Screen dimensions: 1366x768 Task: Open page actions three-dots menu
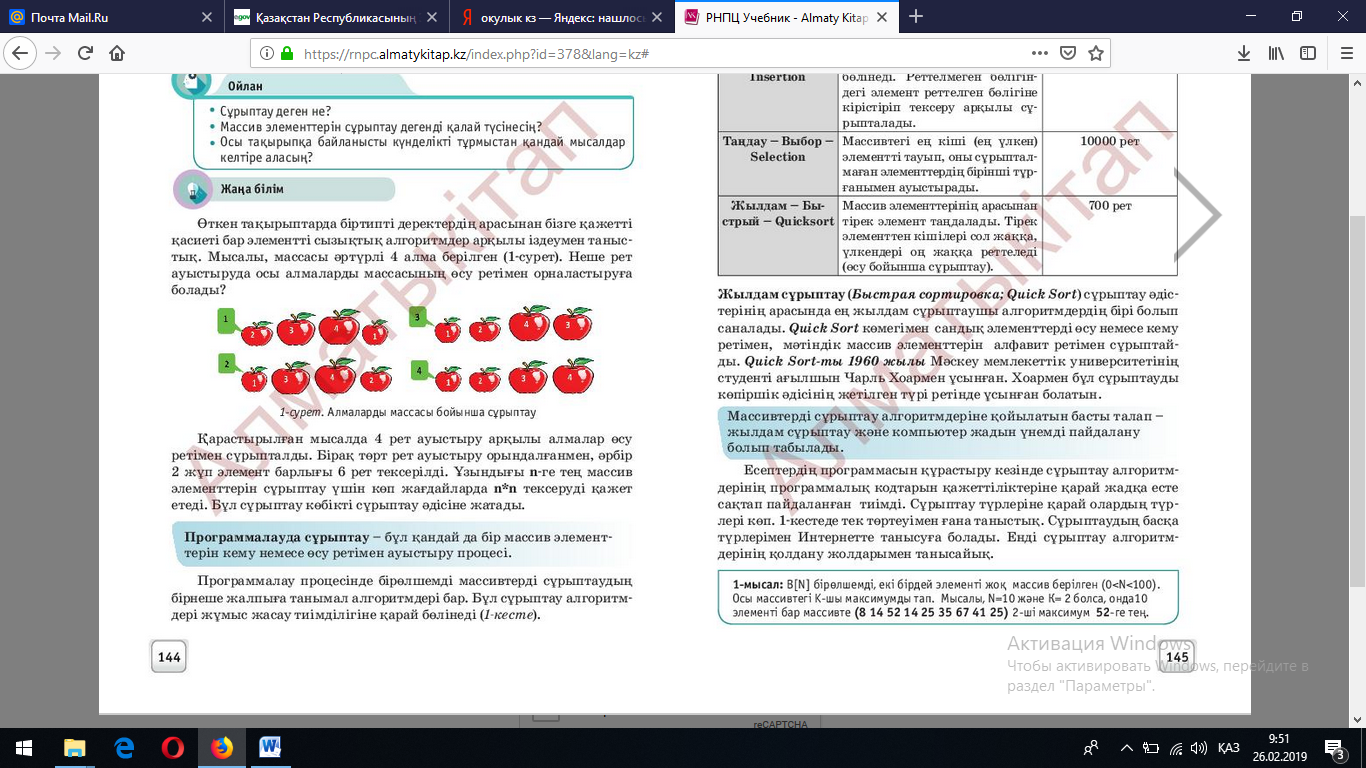[x=1040, y=53]
